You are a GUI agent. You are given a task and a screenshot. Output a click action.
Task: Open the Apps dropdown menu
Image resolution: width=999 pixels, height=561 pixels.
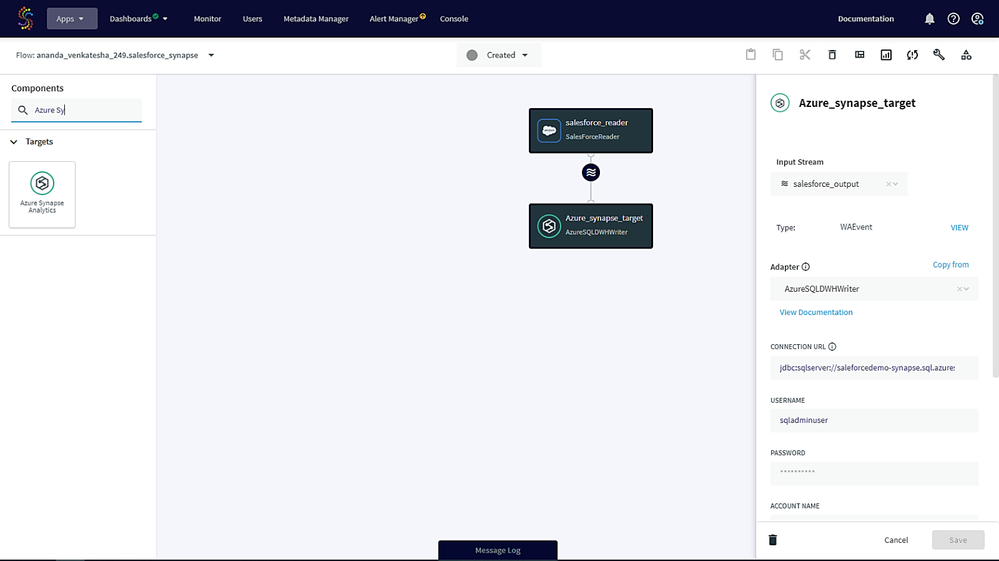[71, 18]
